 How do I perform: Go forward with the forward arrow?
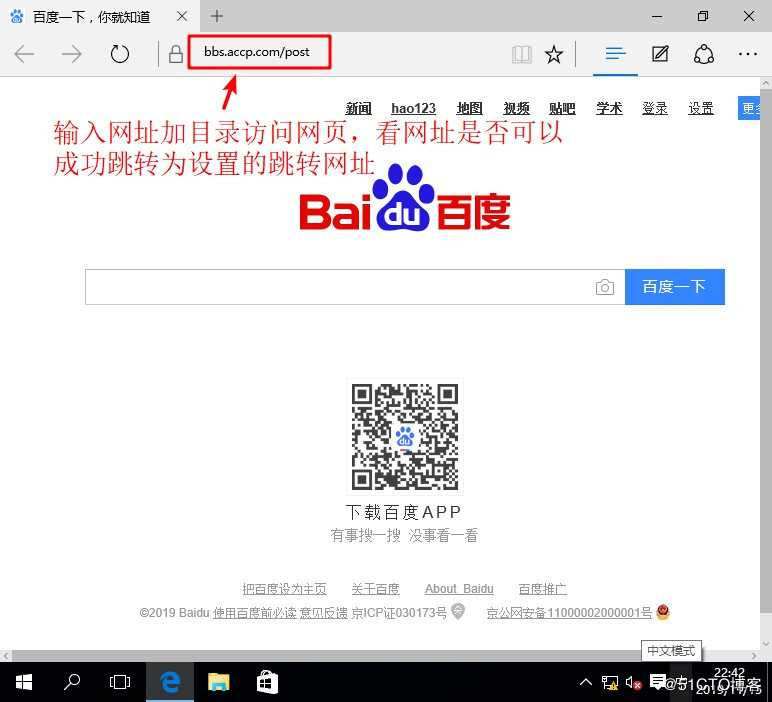click(x=71, y=54)
